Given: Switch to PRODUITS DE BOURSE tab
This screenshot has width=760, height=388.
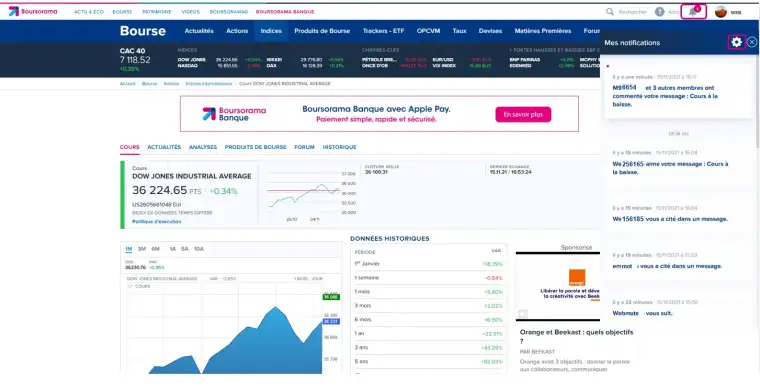Looking at the screenshot, I should [255, 147].
